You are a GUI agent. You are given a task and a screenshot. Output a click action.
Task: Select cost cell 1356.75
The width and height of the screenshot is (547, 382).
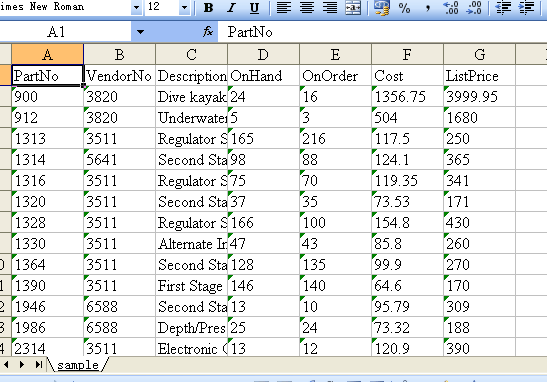(x=407, y=96)
